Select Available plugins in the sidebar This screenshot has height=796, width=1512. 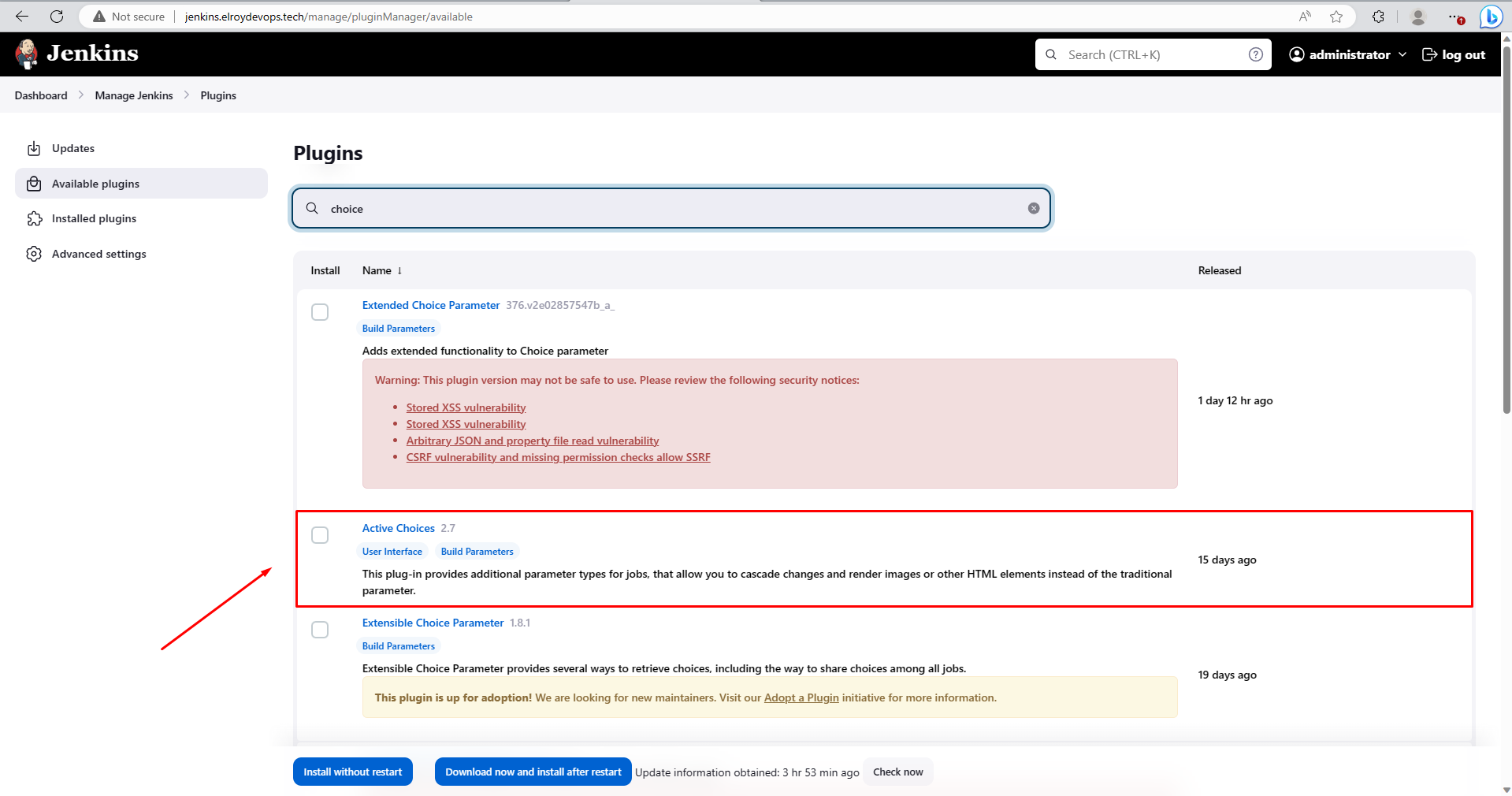pyautogui.click(x=141, y=184)
